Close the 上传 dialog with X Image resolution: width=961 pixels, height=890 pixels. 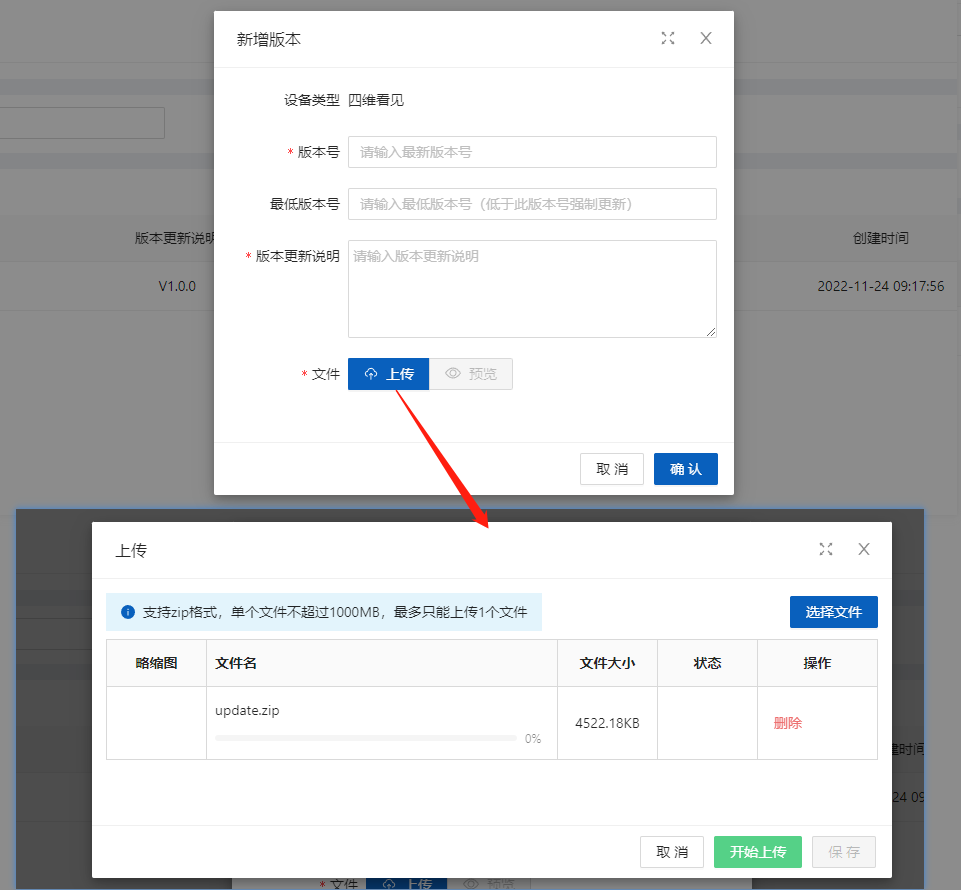click(x=864, y=549)
